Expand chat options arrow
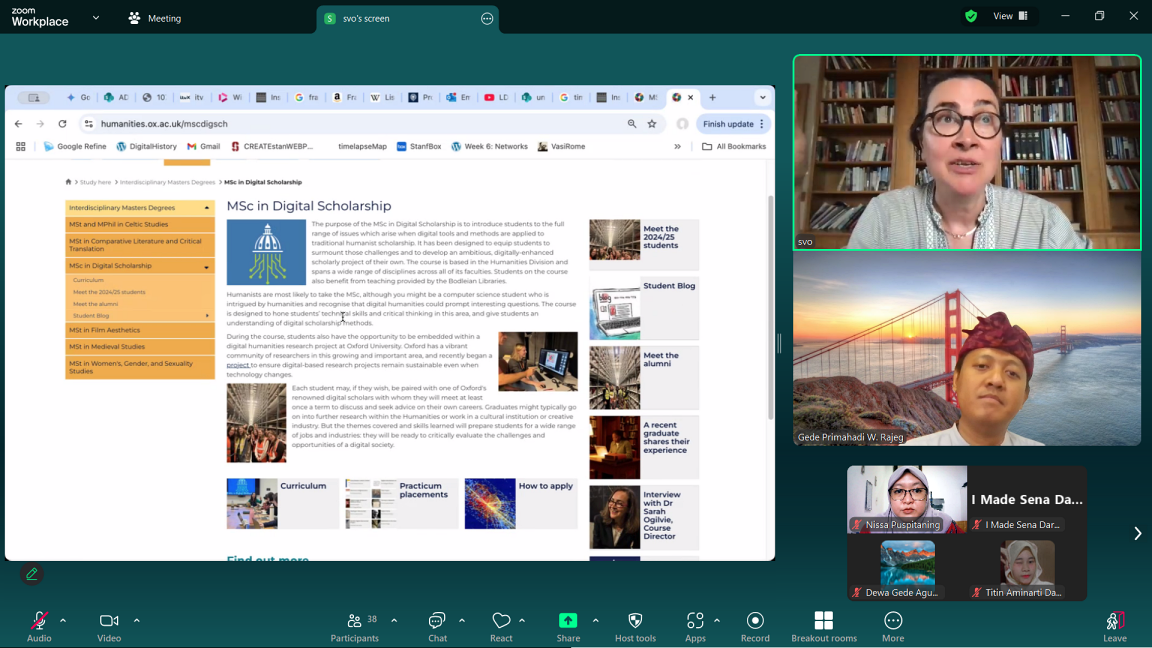Screen dimensions: 1152x648 [462, 621]
